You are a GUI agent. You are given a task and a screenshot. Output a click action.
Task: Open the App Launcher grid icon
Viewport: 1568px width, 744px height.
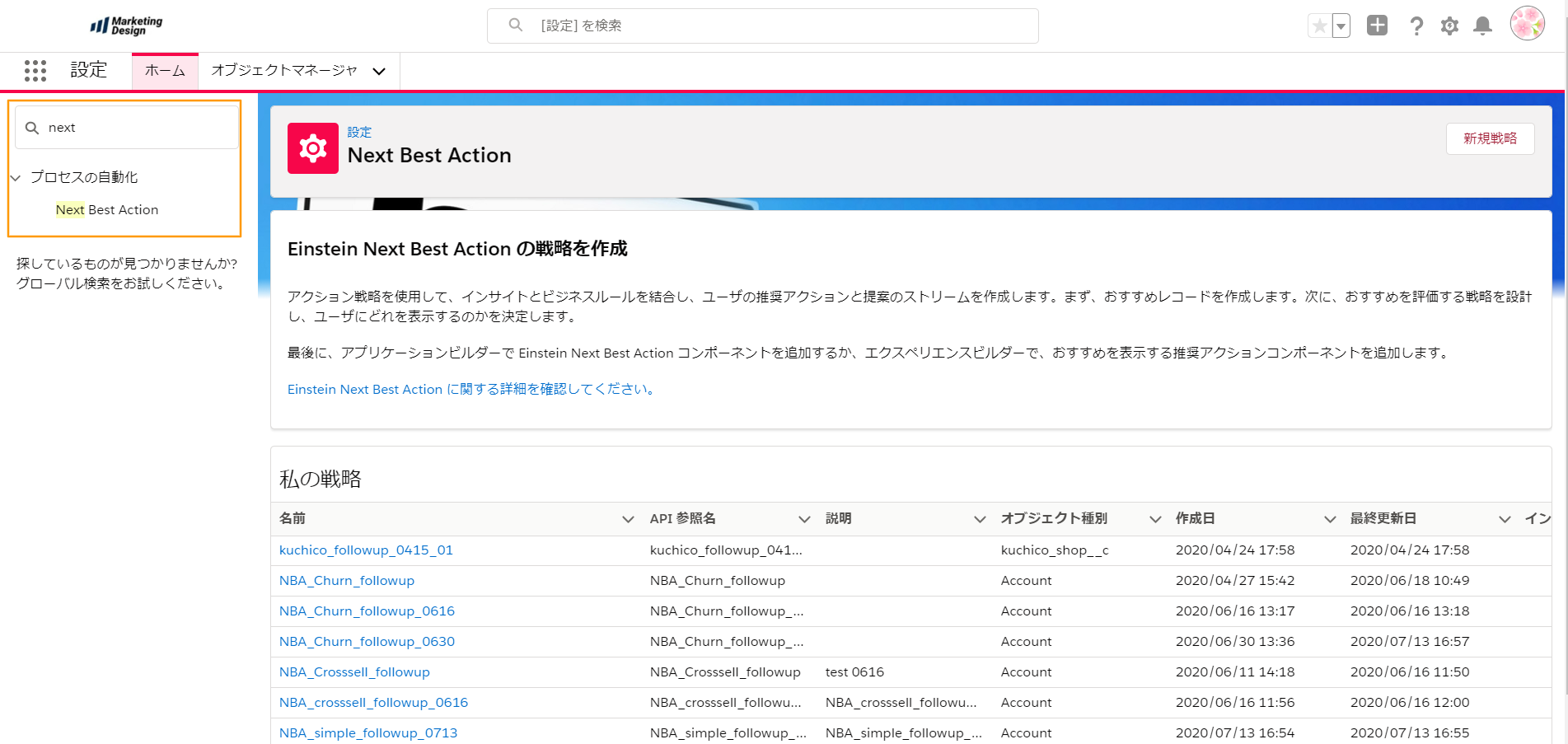(35, 71)
